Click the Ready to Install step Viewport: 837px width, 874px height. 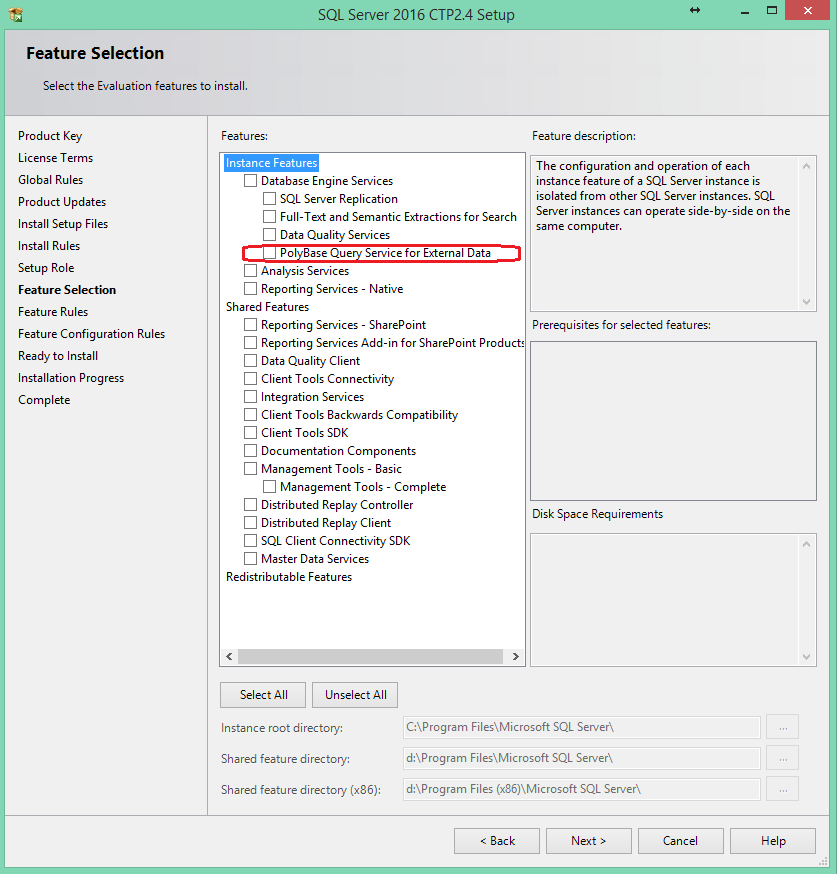click(x=58, y=356)
